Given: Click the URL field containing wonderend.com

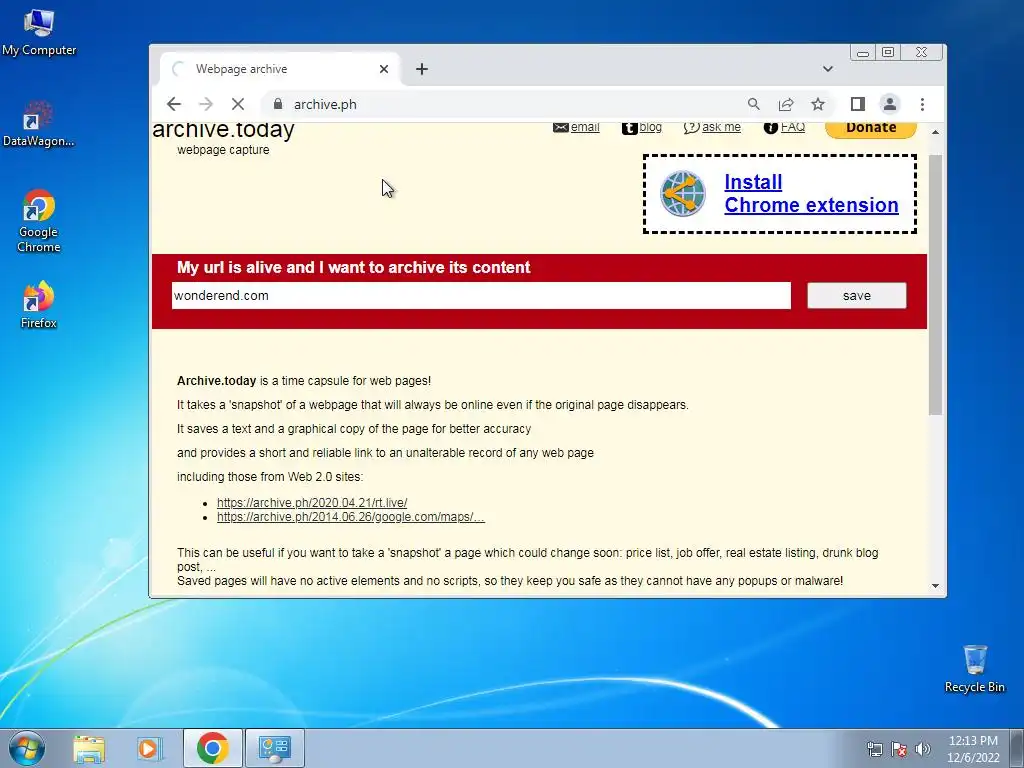Looking at the screenshot, I should [x=481, y=296].
